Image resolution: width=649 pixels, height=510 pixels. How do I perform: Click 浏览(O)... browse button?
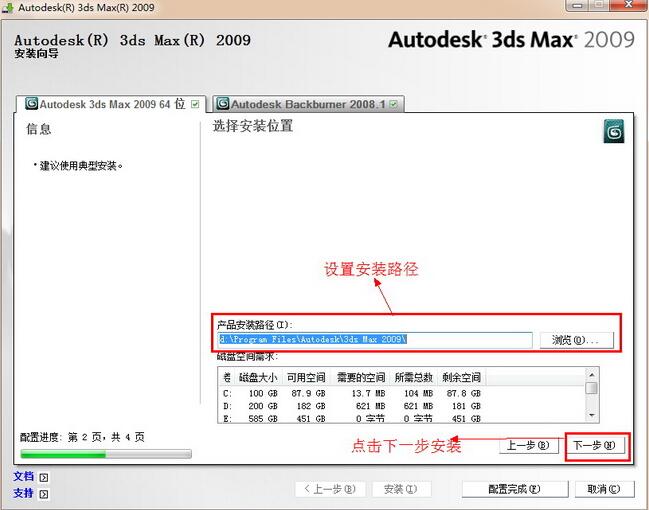[x=577, y=340]
